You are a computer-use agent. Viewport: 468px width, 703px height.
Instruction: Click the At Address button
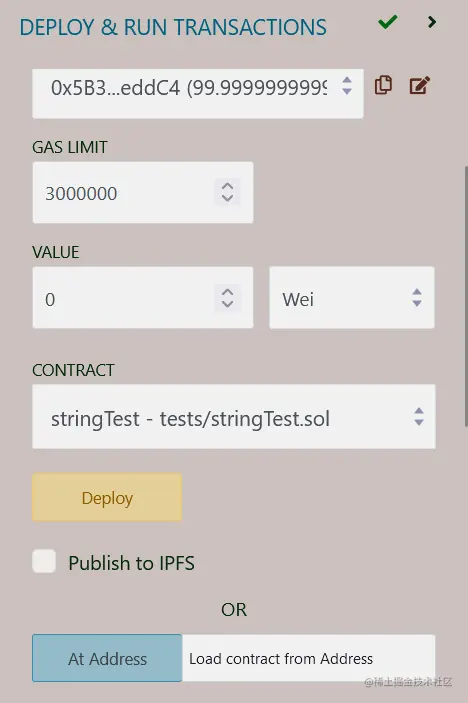click(x=107, y=658)
